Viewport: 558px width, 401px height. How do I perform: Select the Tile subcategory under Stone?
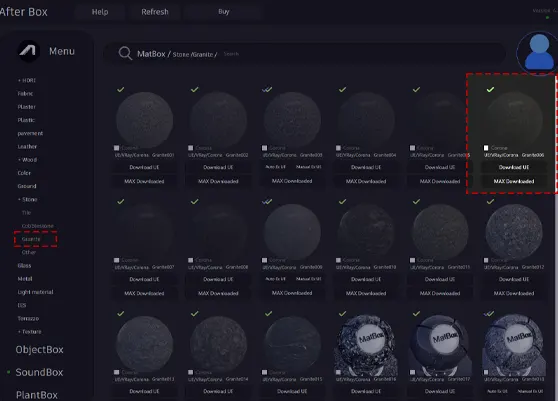pos(26,212)
